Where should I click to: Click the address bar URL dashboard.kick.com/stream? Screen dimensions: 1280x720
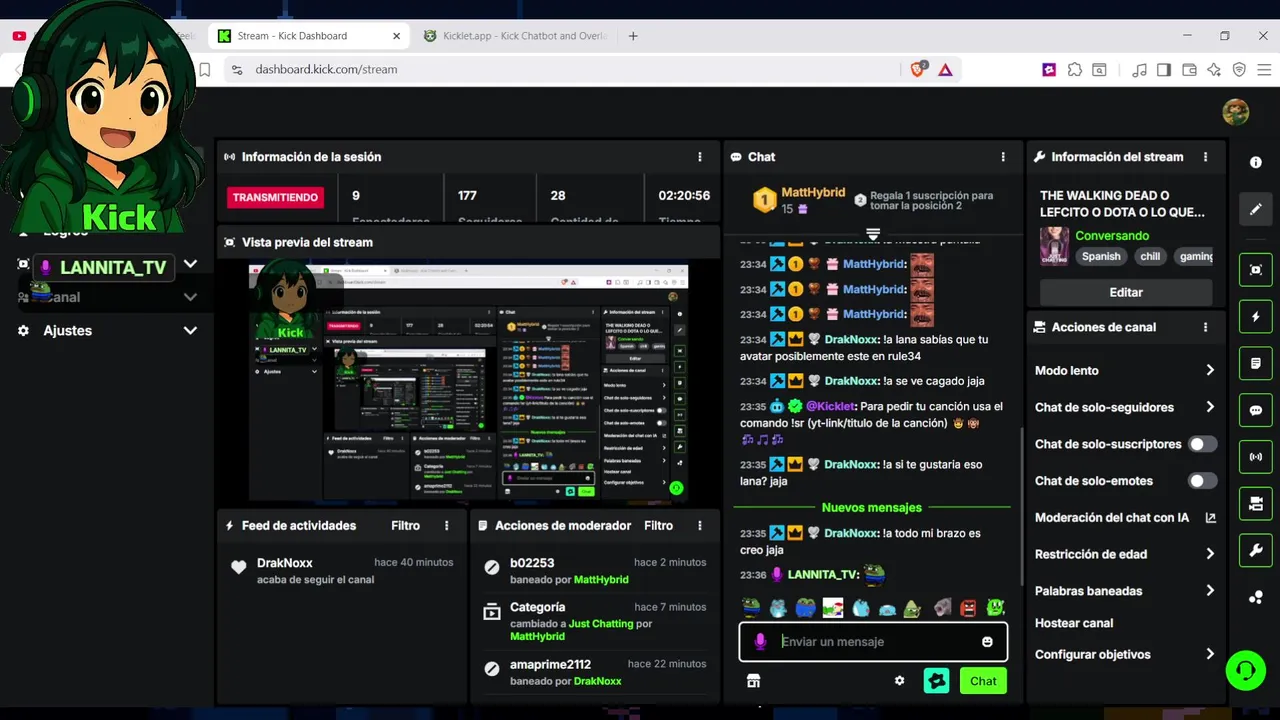326,70
